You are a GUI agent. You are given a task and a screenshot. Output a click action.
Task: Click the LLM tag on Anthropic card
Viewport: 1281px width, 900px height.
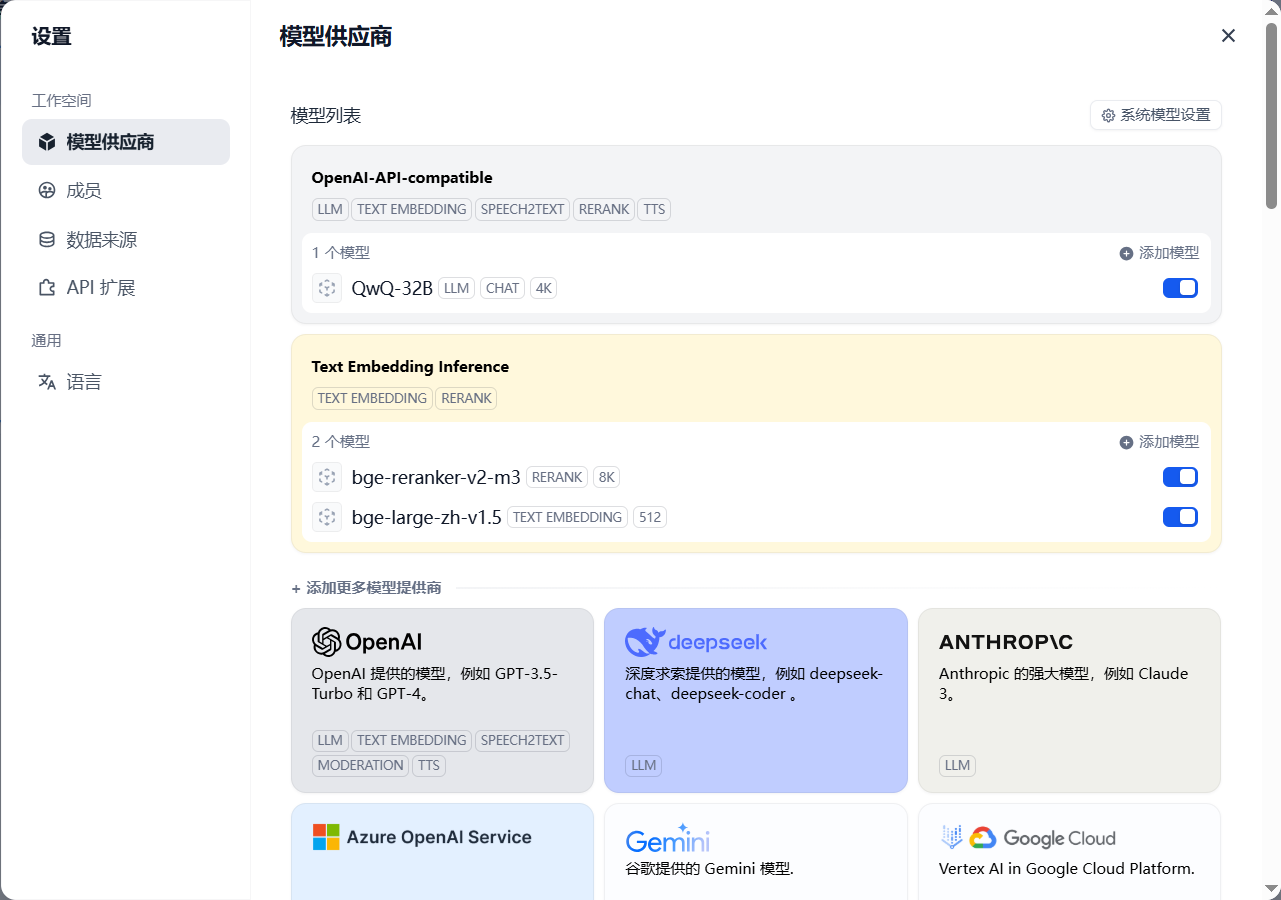pyautogui.click(x=957, y=765)
